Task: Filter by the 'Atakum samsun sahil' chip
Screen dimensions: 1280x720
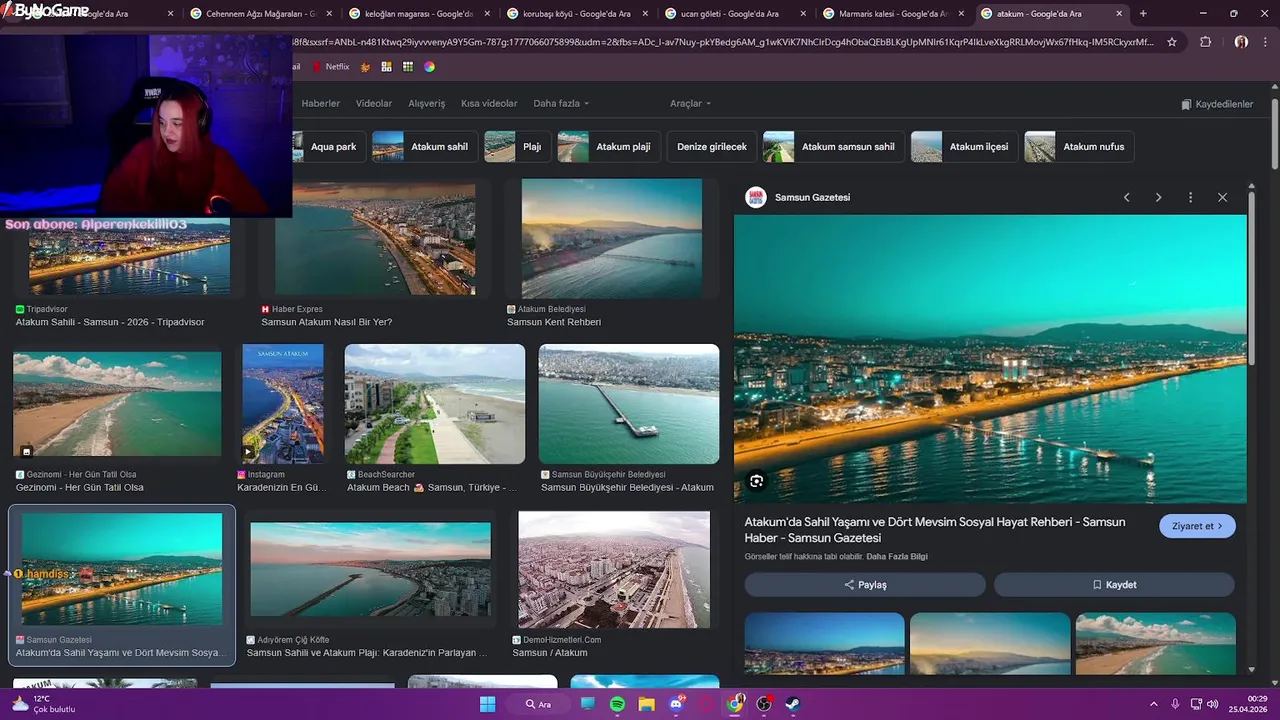Action: [x=833, y=147]
